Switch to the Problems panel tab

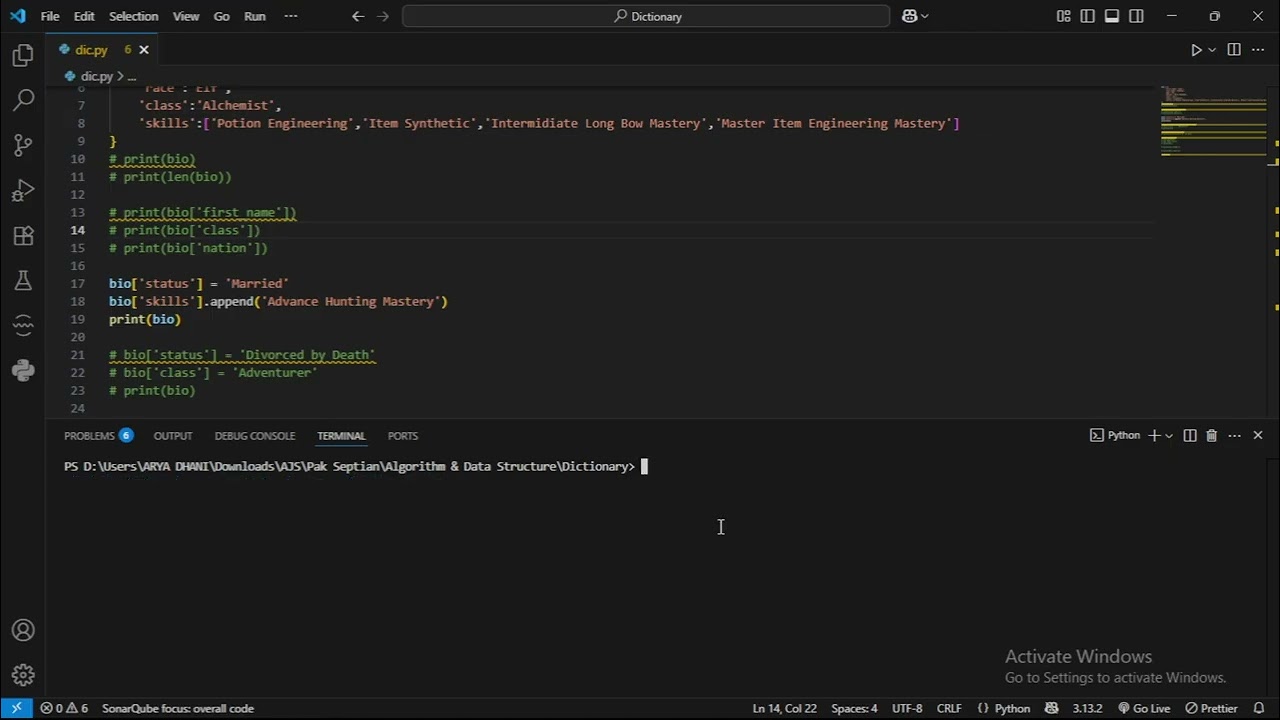click(x=98, y=436)
